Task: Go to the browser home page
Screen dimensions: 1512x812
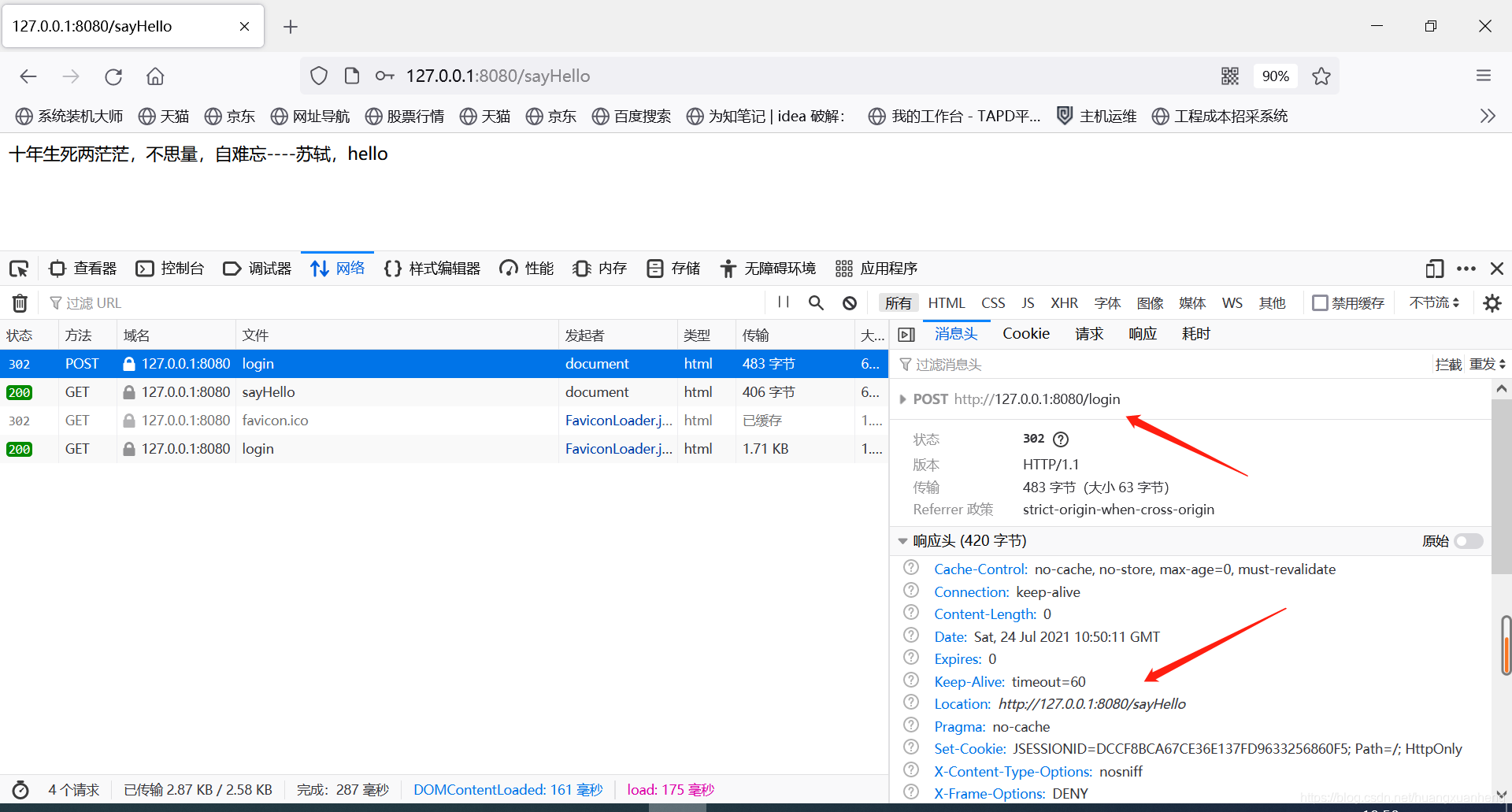Action: click(155, 76)
